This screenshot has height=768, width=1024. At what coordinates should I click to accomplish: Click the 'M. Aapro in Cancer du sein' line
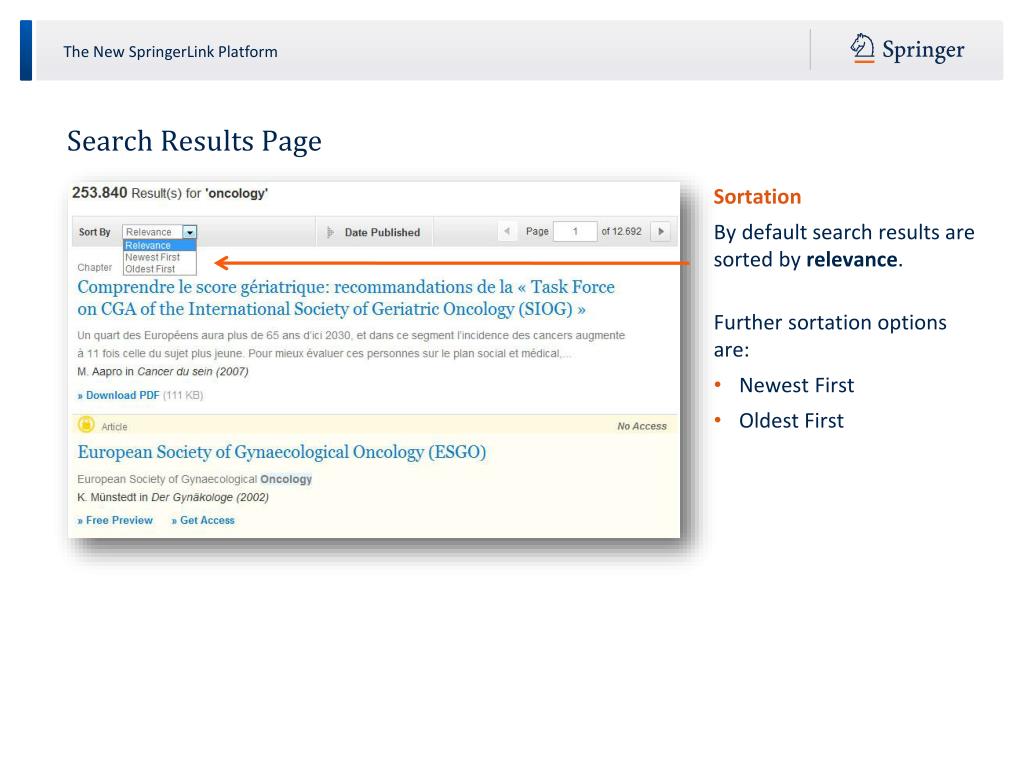point(163,372)
